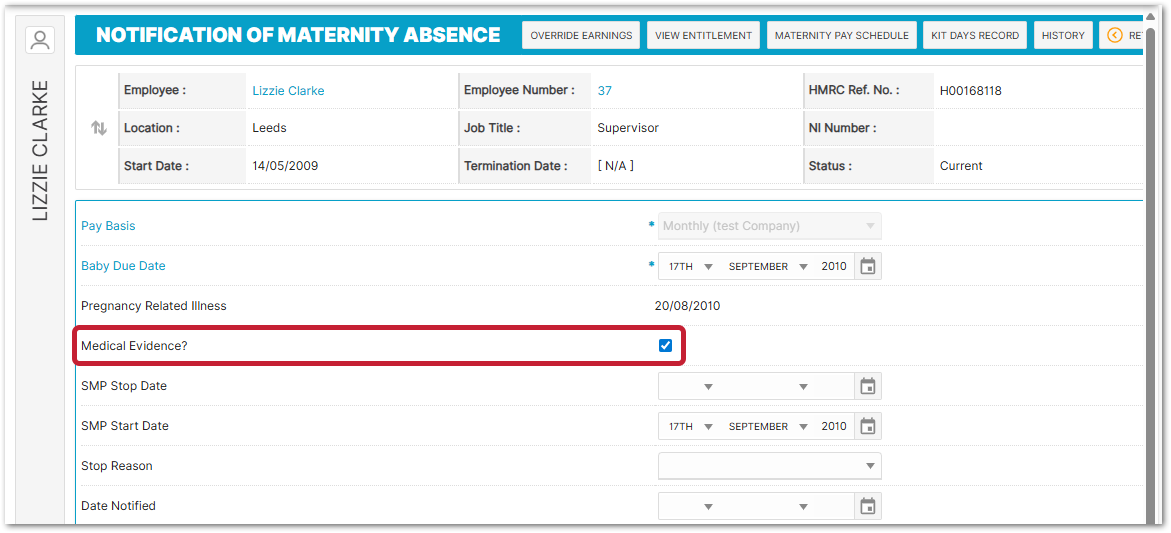The height and width of the screenshot is (533, 1171).
Task: Click the orange back arrow return icon
Action: pos(1115,36)
